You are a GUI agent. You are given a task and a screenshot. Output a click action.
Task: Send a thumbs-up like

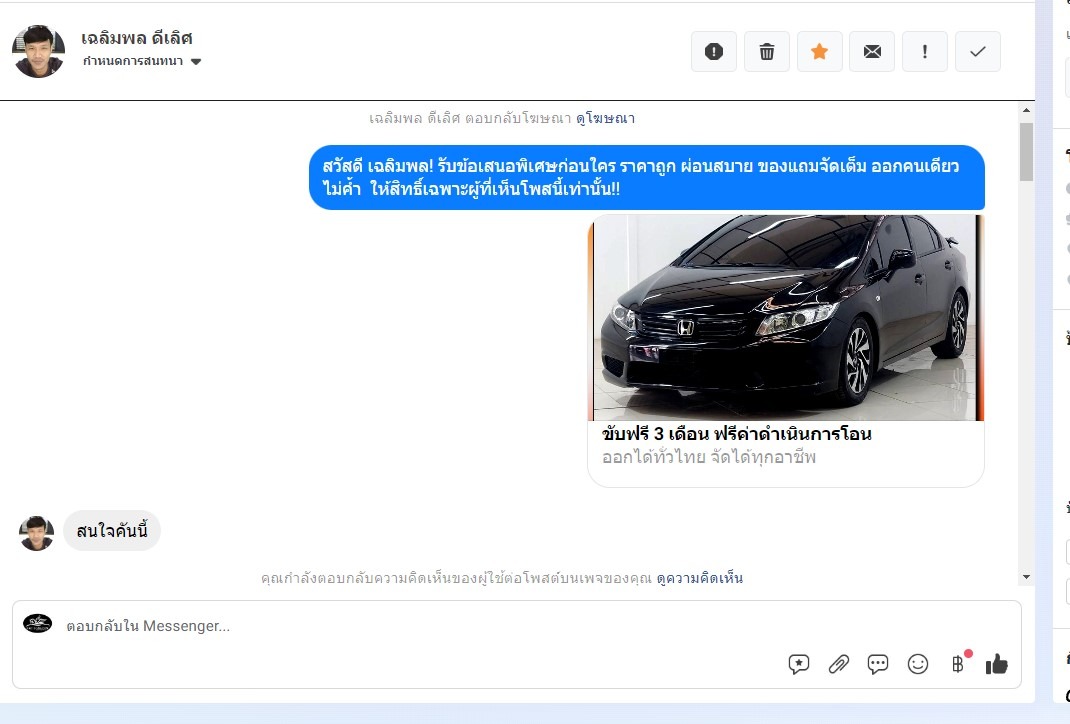pyautogui.click(x=997, y=664)
